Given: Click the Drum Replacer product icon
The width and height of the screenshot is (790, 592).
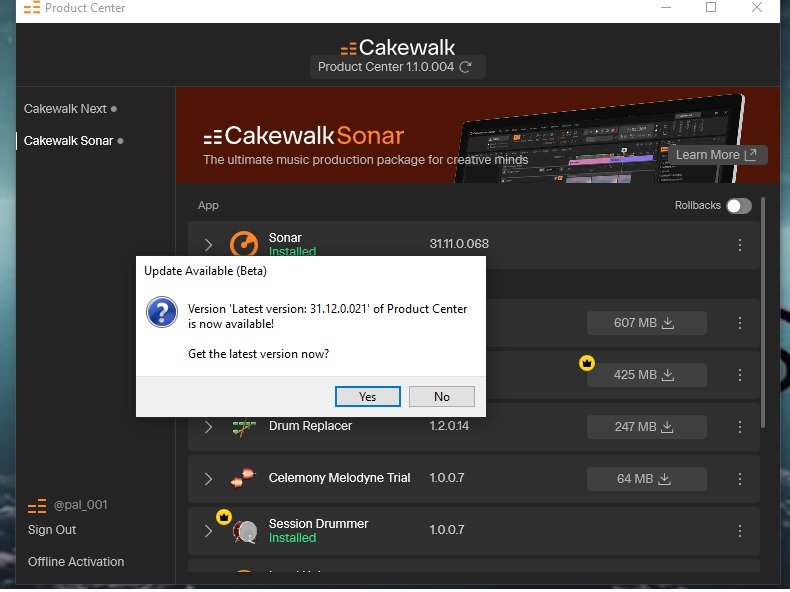Looking at the screenshot, I should point(243,427).
